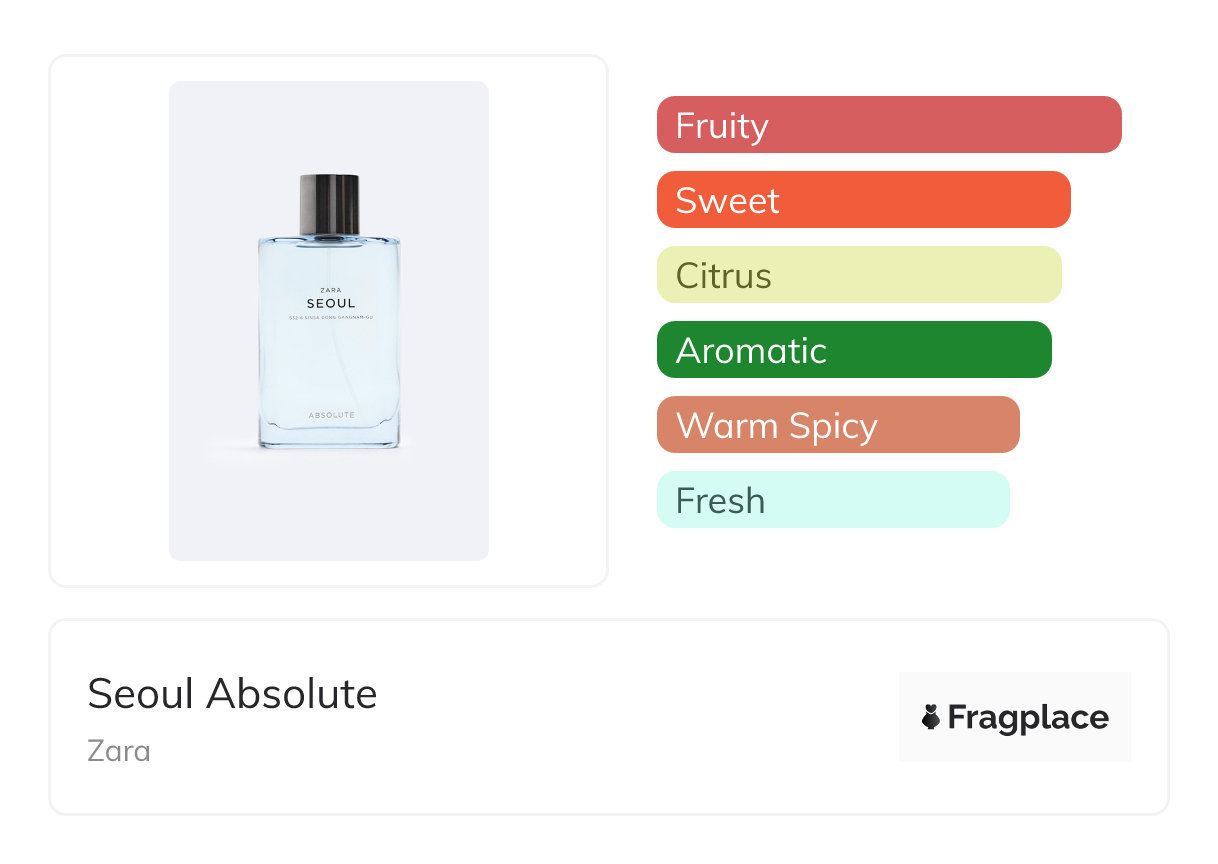Click the Zara brand name under the title
The height and width of the screenshot is (864, 1218).
coord(119,750)
